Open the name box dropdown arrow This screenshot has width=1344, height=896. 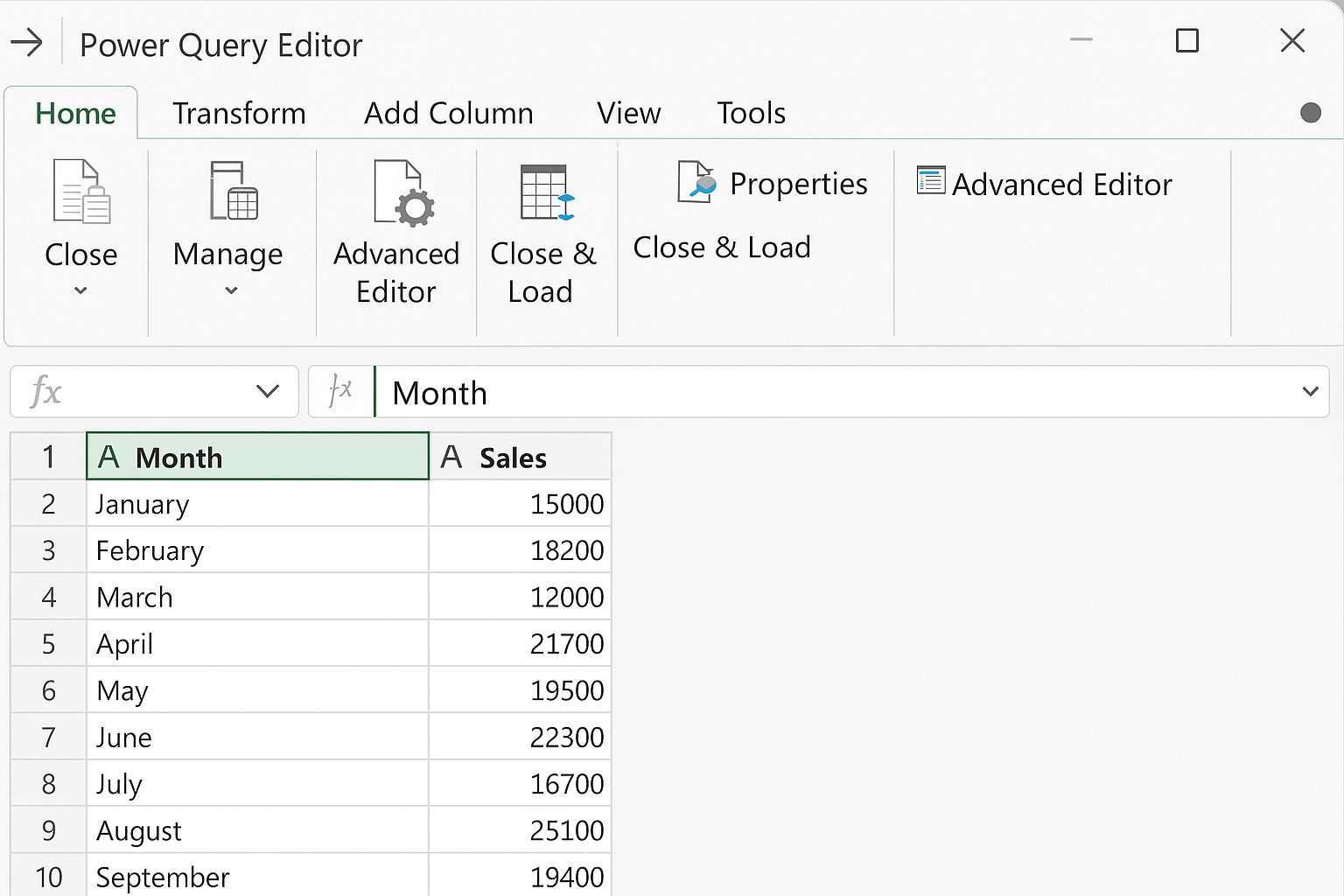pyautogui.click(x=268, y=391)
